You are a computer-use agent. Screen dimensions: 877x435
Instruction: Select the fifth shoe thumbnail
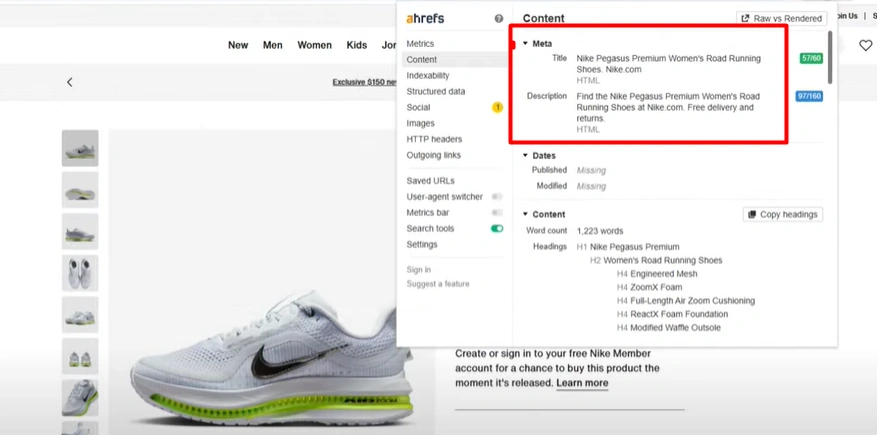(80, 315)
